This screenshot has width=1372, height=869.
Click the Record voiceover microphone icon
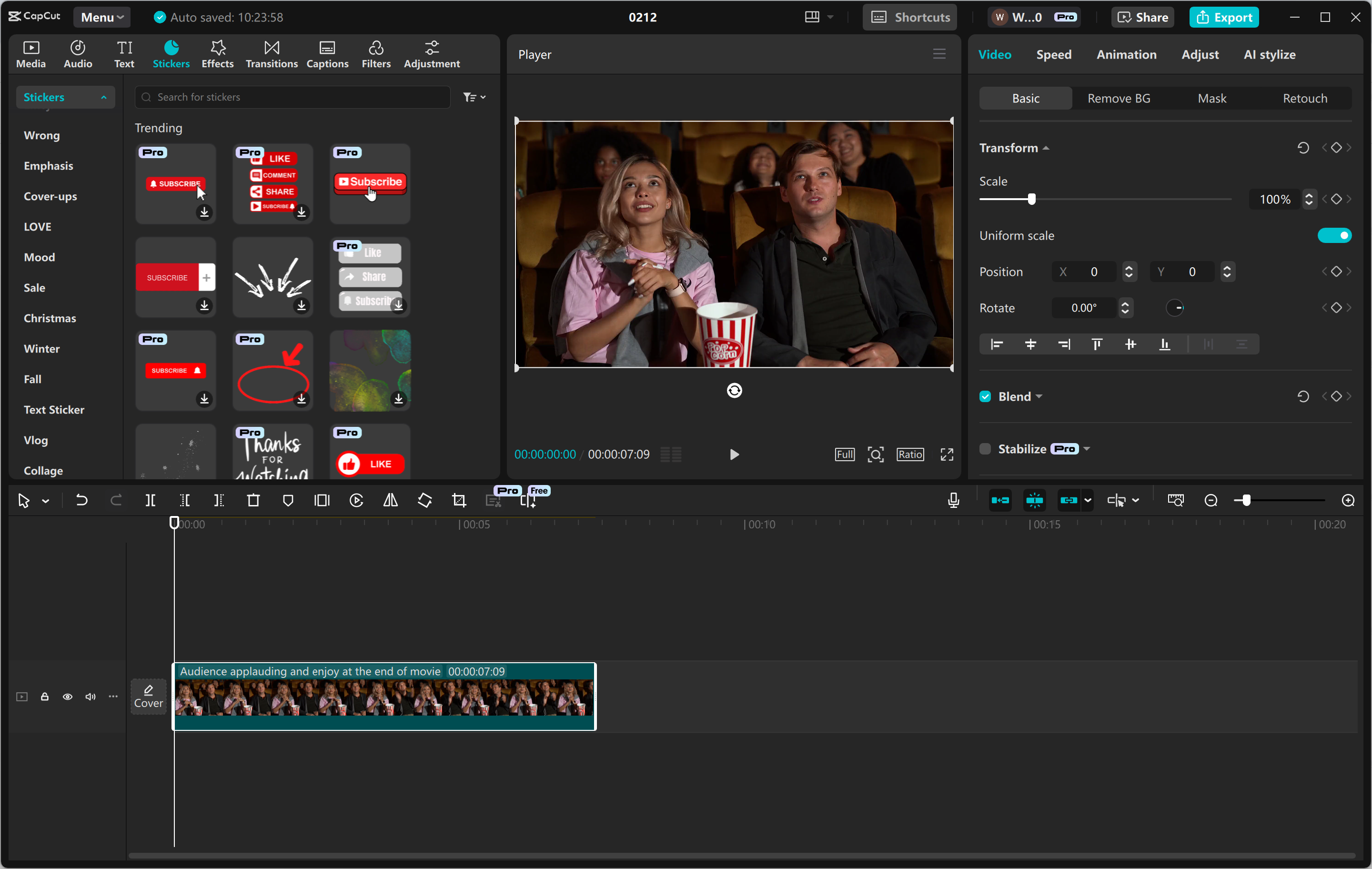pyautogui.click(x=953, y=500)
